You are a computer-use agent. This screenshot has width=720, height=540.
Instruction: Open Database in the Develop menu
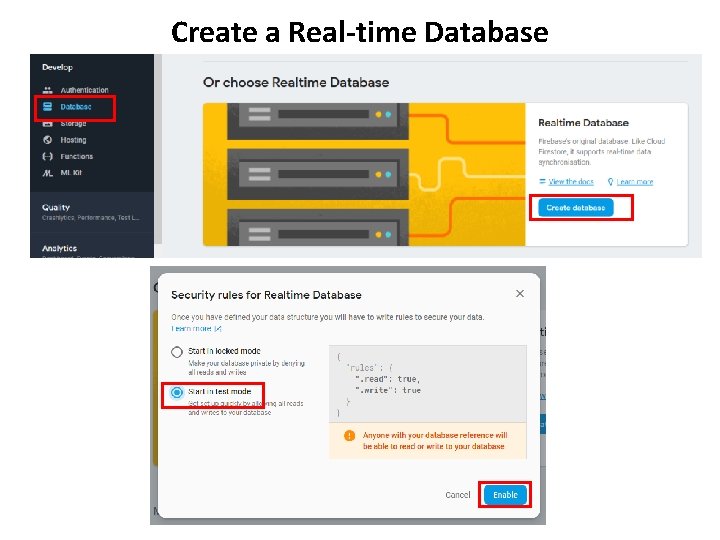75,107
